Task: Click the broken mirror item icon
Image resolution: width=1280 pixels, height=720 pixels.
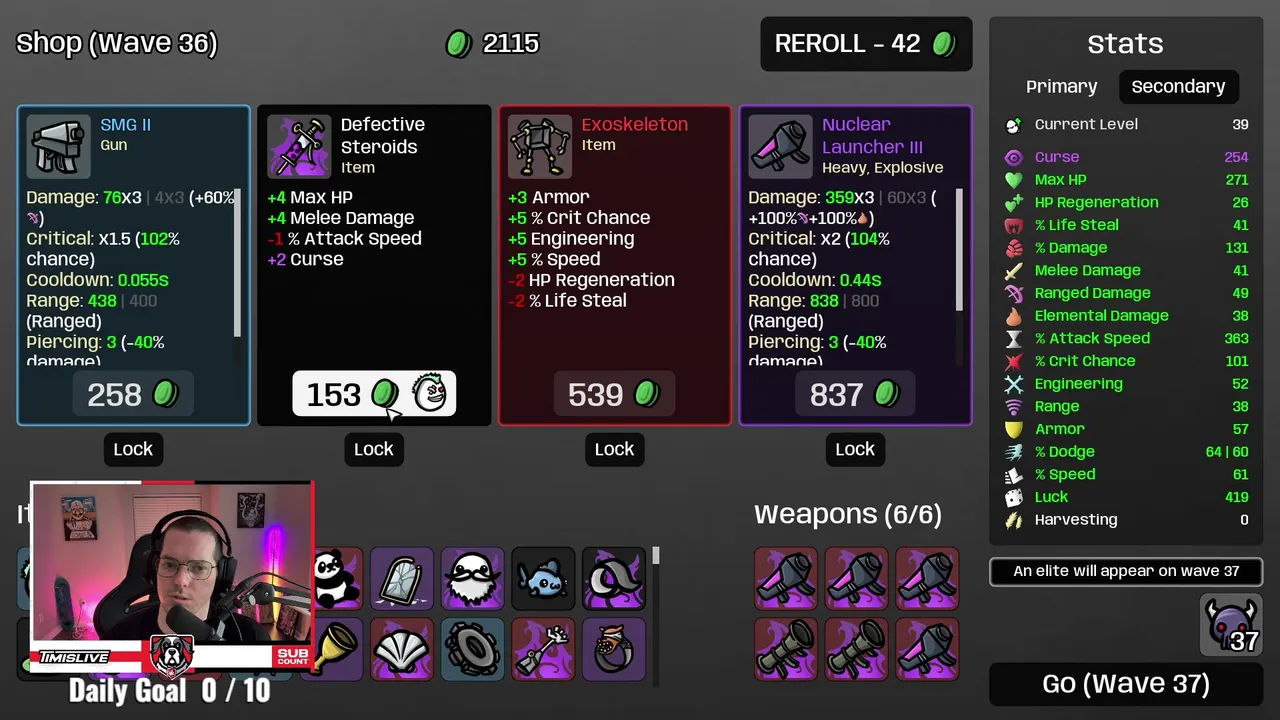Action: coord(402,578)
